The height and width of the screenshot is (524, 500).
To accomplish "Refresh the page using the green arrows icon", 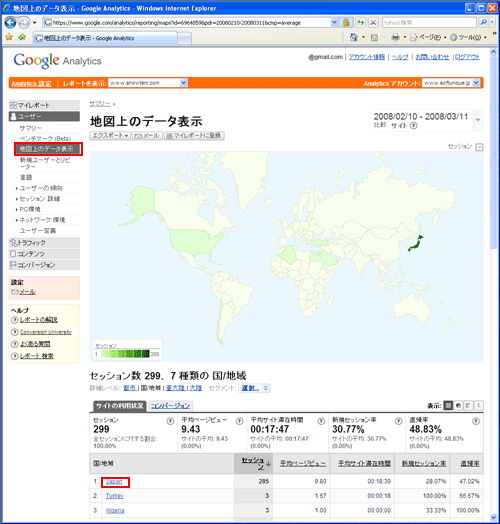I will click(x=360, y=22).
